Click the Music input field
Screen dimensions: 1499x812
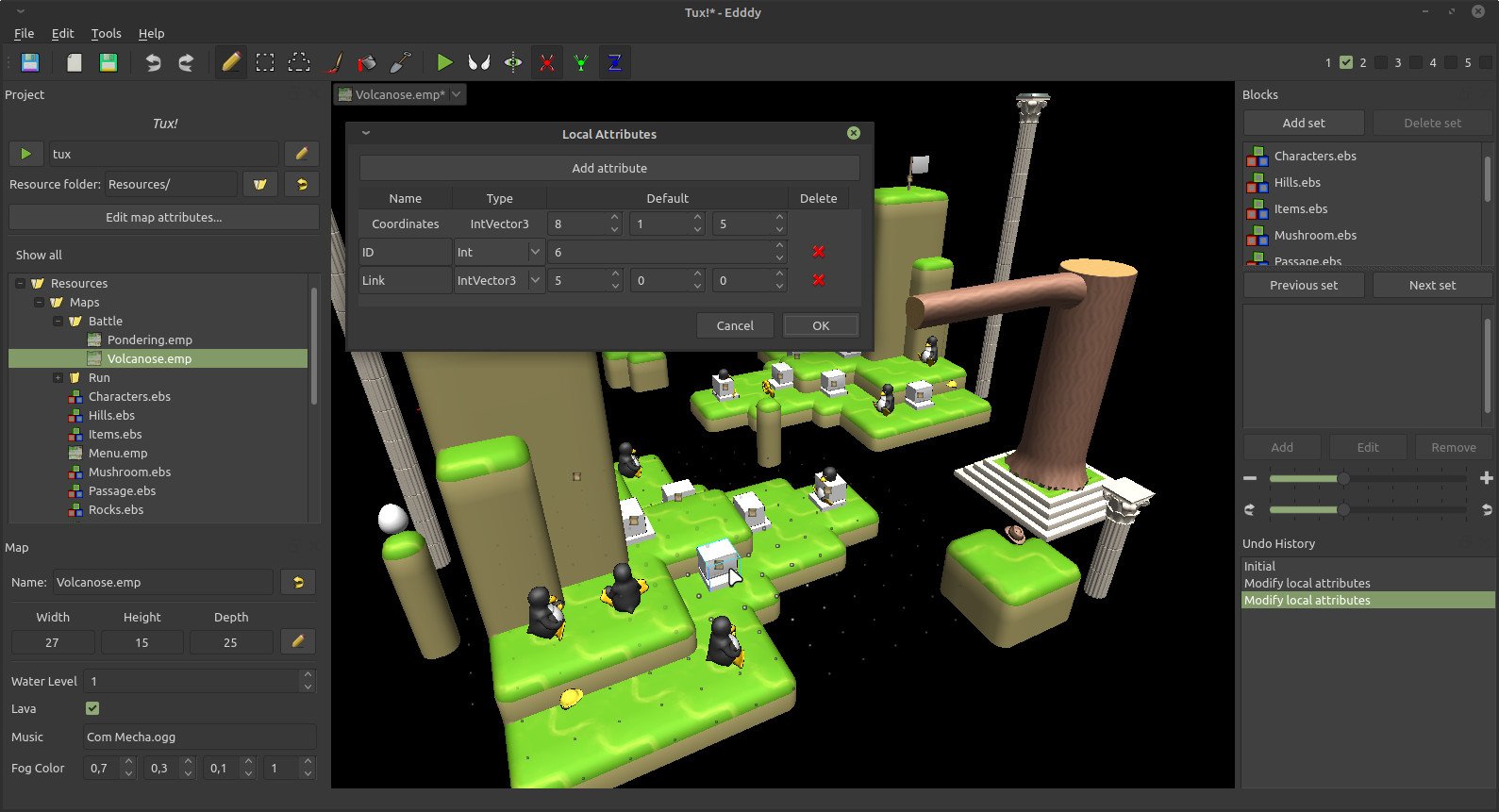(x=199, y=737)
